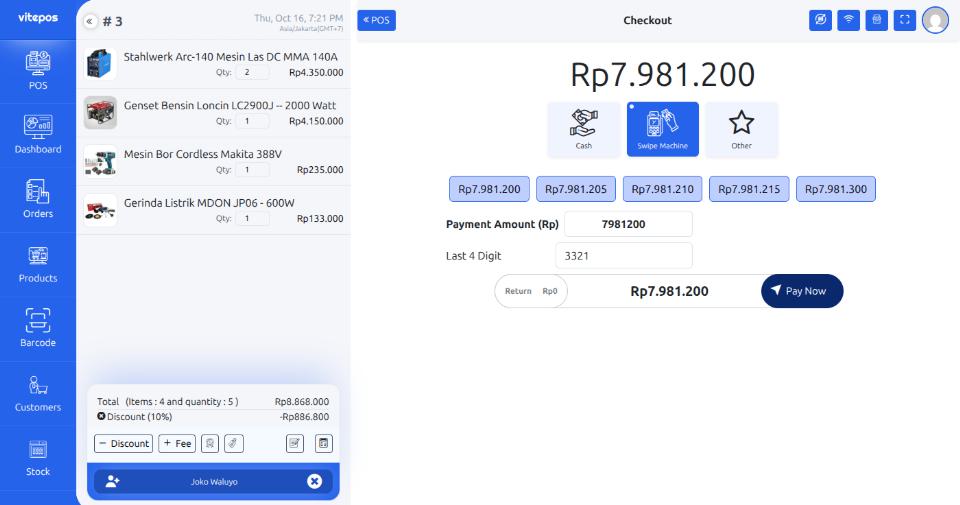Click Gerinda Listrik MDON JP06 name
960x505 pixels.
(209, 203)
